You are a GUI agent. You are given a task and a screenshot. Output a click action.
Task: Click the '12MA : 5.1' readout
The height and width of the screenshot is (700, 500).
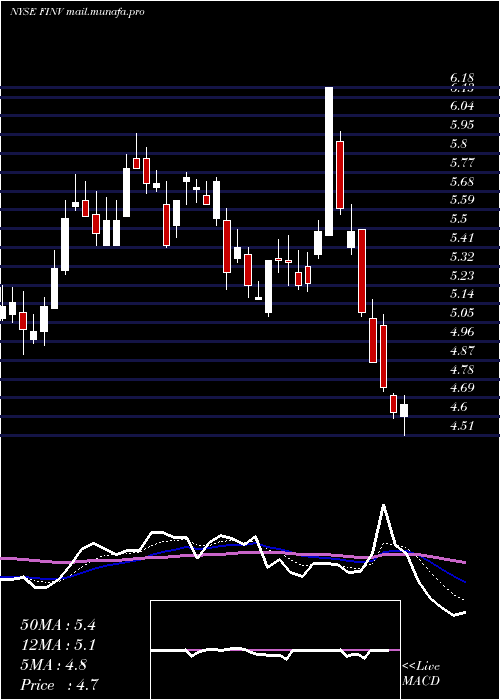point(58,645)
